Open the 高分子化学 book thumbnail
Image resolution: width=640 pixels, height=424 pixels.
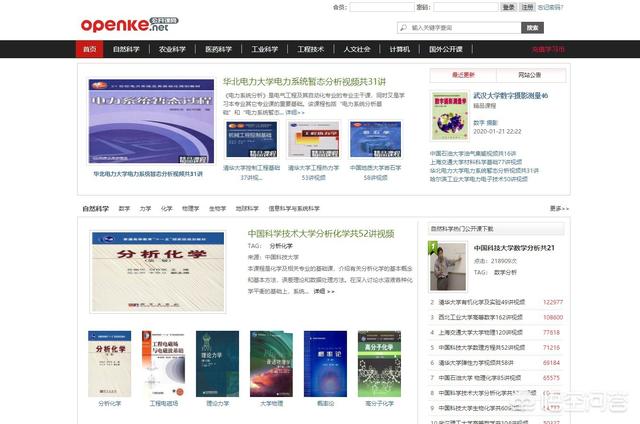(379, 364)
